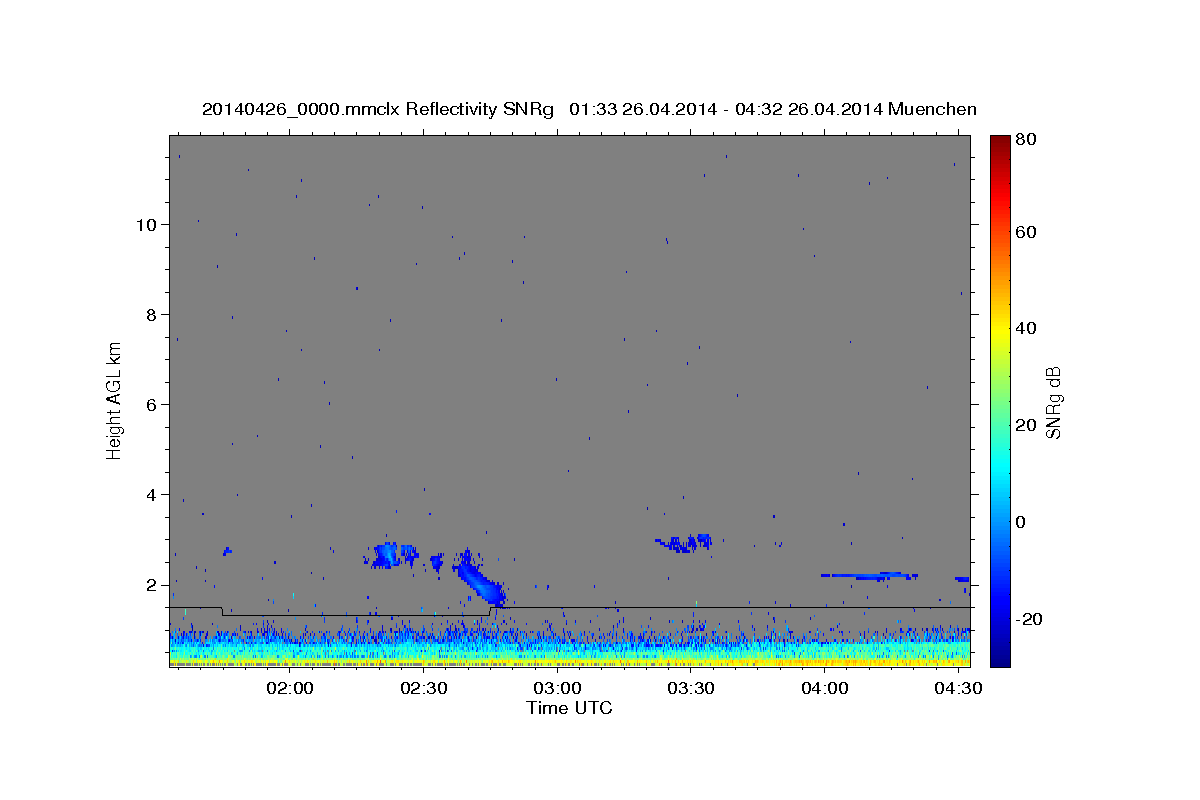Image resolution: width=1200 pixels, height=800 pixels.
Task: Click the 04:30 time tick label
Action: [x=957, y=689]
